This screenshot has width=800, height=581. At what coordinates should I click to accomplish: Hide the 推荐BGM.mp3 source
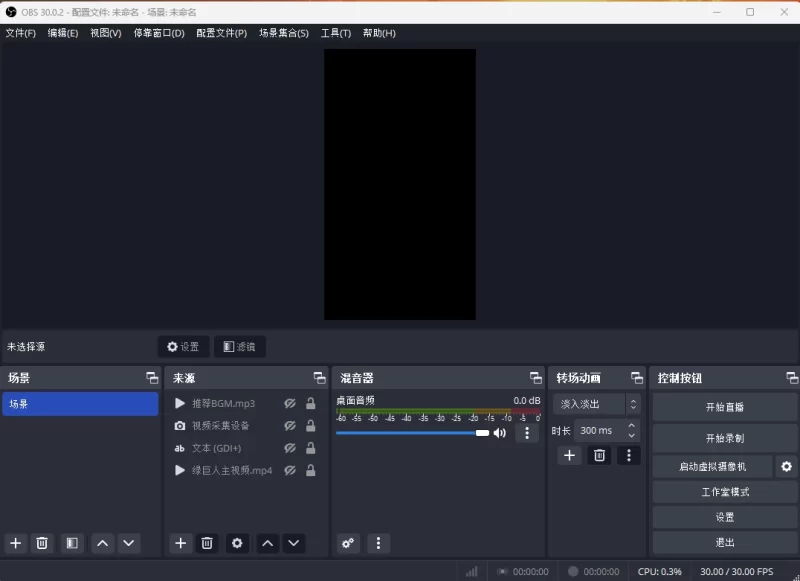click(x=289, y=403)
